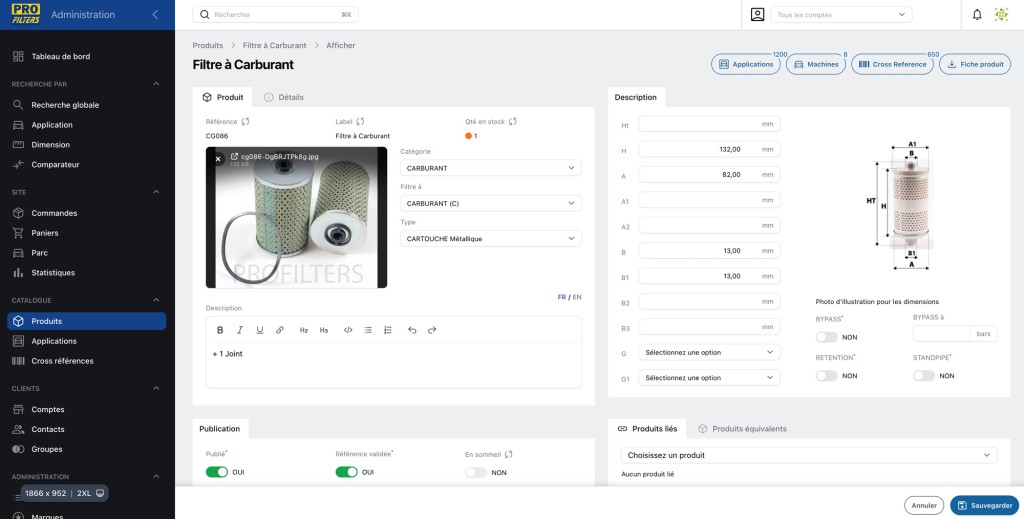Toggle the Référence validée switch
The image size is (1024, 519).
tap(347, 472)
